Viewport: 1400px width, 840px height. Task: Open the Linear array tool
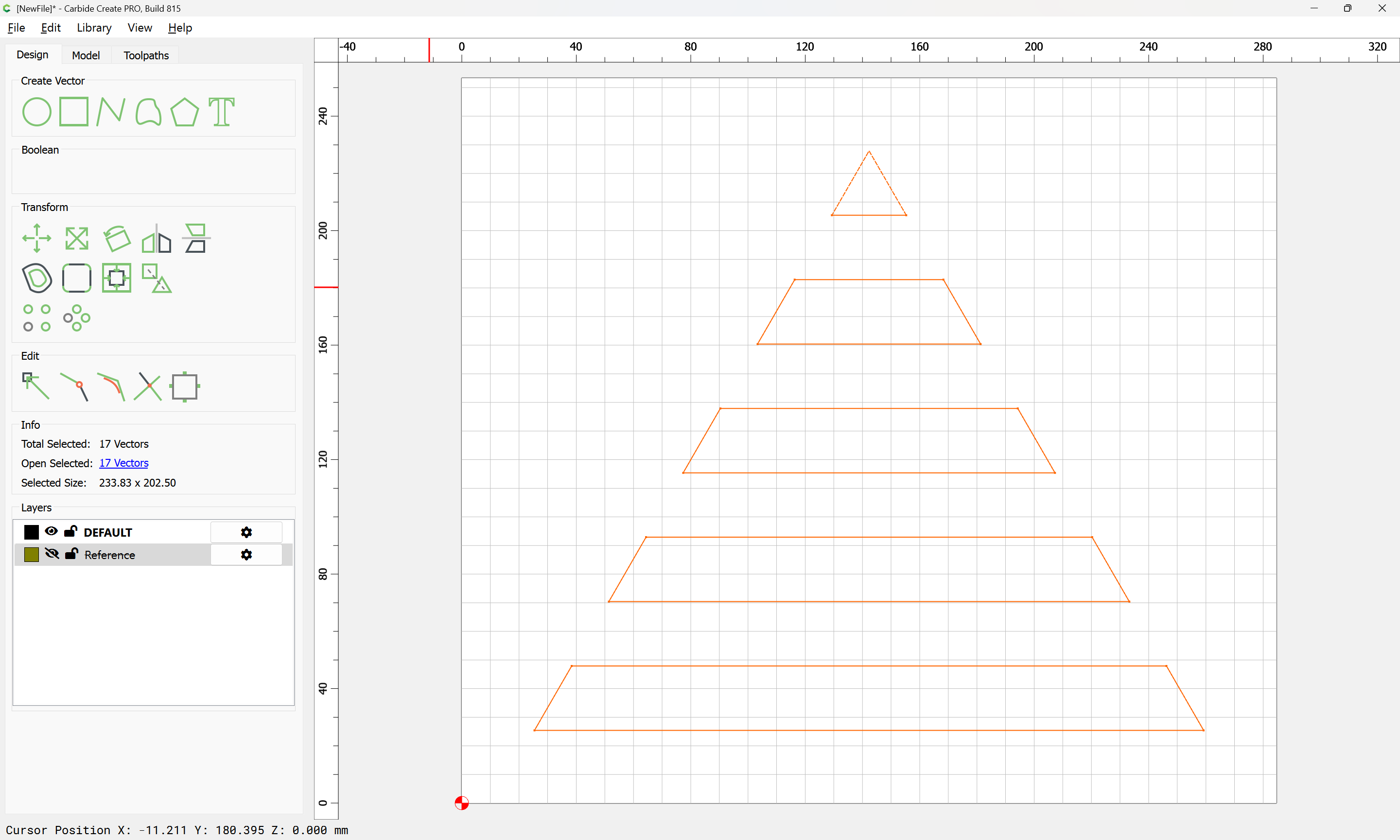[x=37, y=317]
